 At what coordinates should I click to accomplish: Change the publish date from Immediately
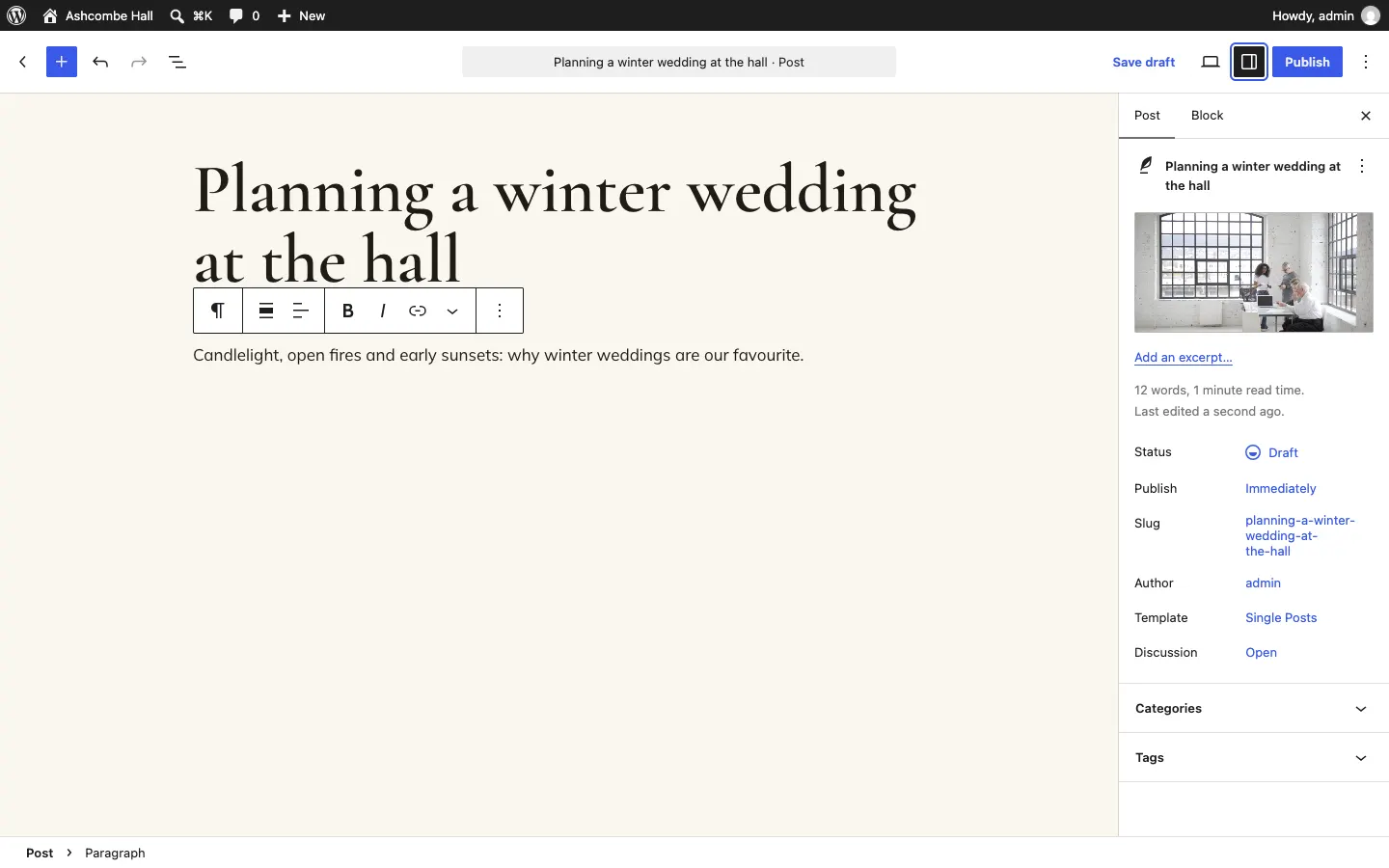pyautogui.click(x=1280, y=489)
